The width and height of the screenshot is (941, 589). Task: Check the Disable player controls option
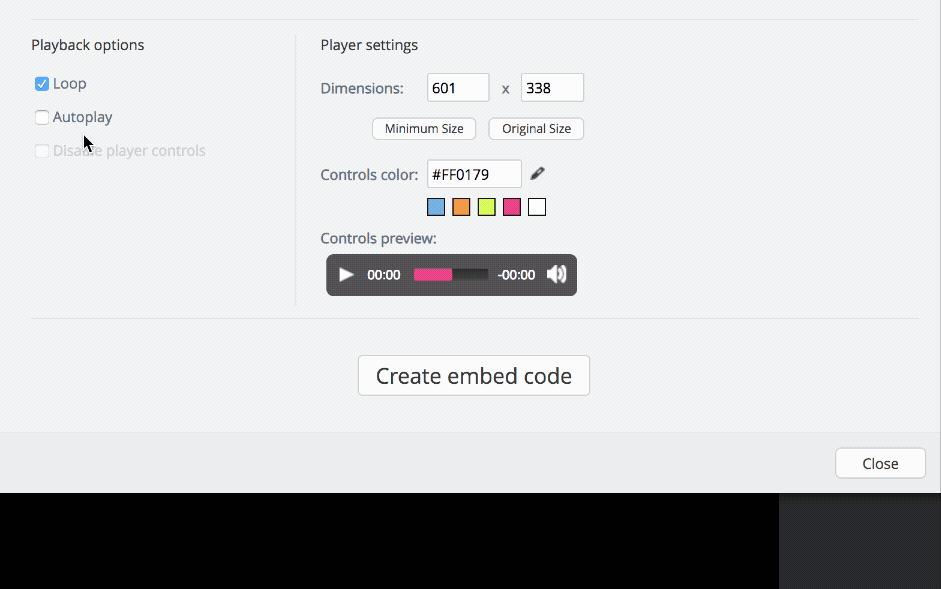(x=42, y=150)
